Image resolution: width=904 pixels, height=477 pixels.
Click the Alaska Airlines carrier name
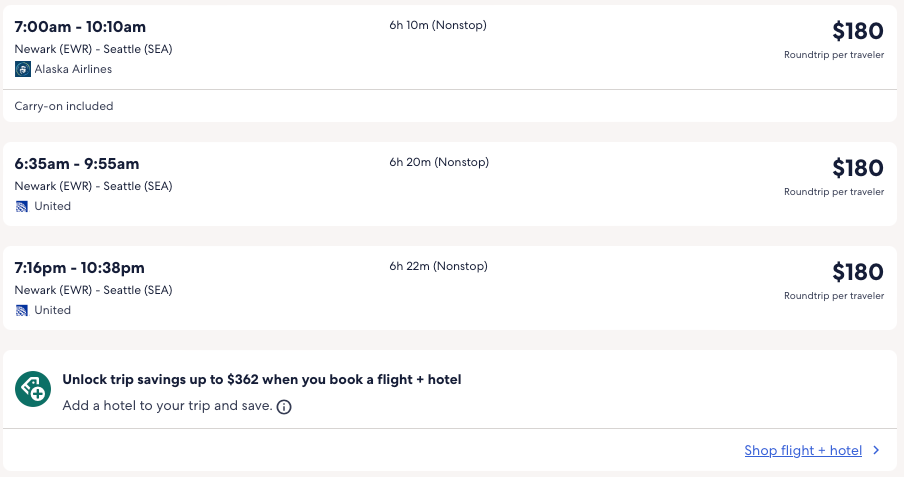click(x=73, y=69)
